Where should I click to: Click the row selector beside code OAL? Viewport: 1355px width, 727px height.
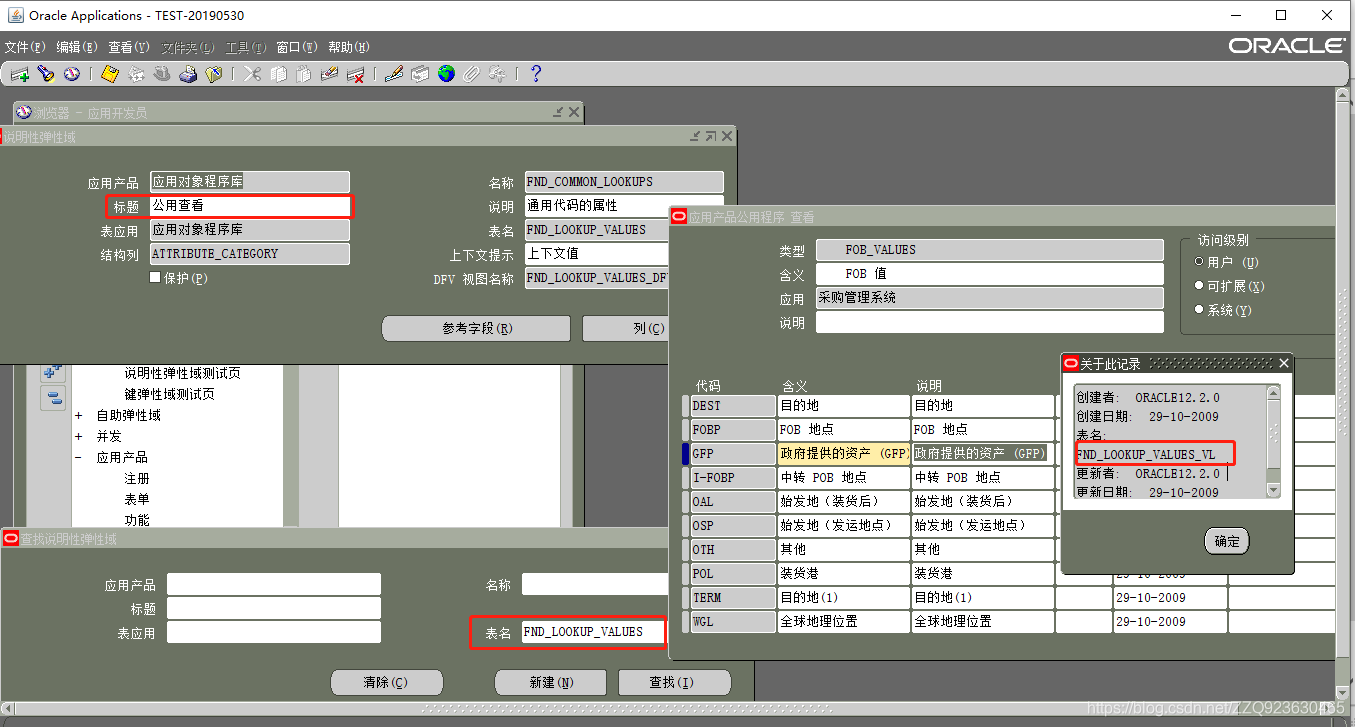(686, 502)
